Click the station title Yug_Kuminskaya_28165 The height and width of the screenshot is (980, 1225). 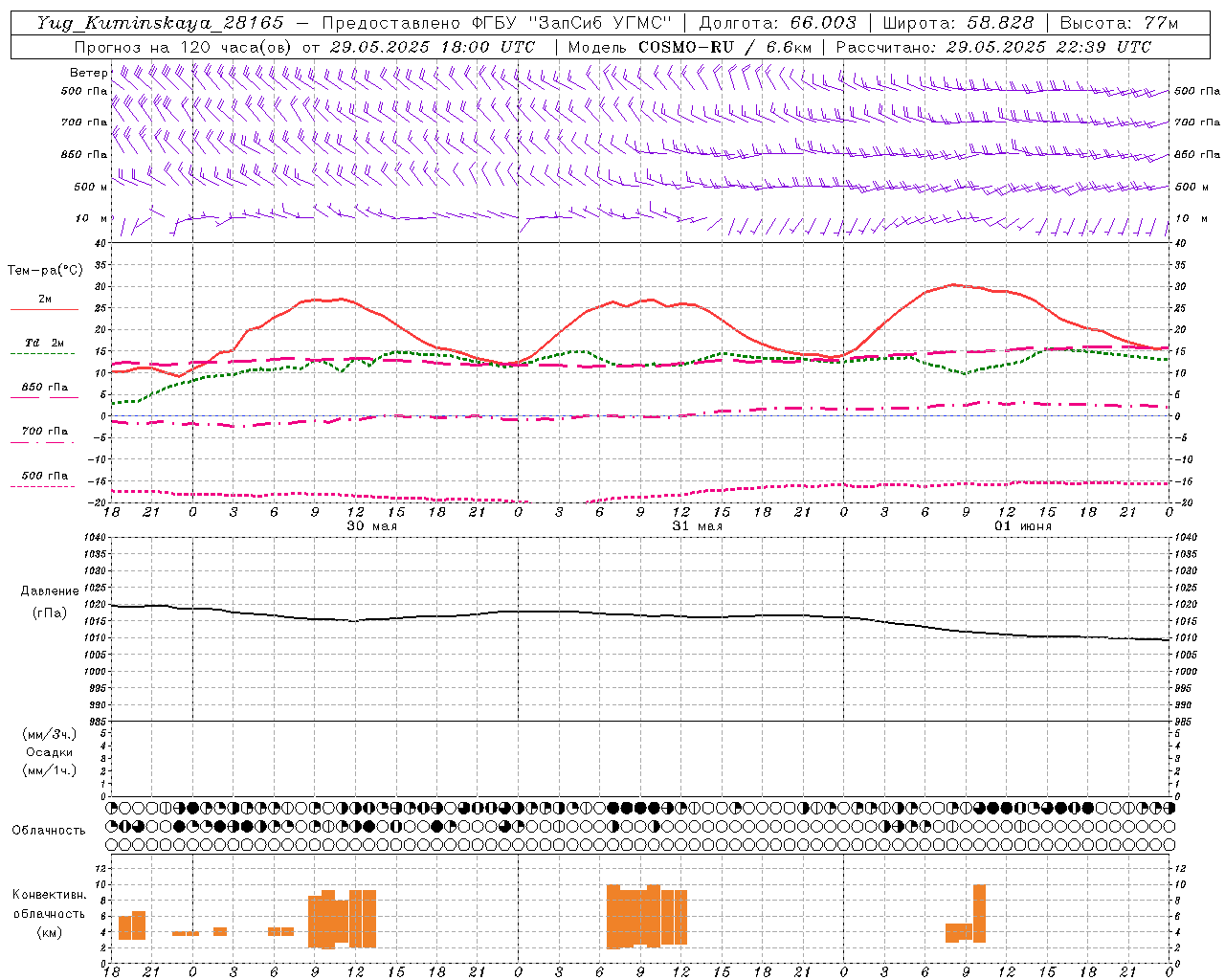[x=160, y=23]
